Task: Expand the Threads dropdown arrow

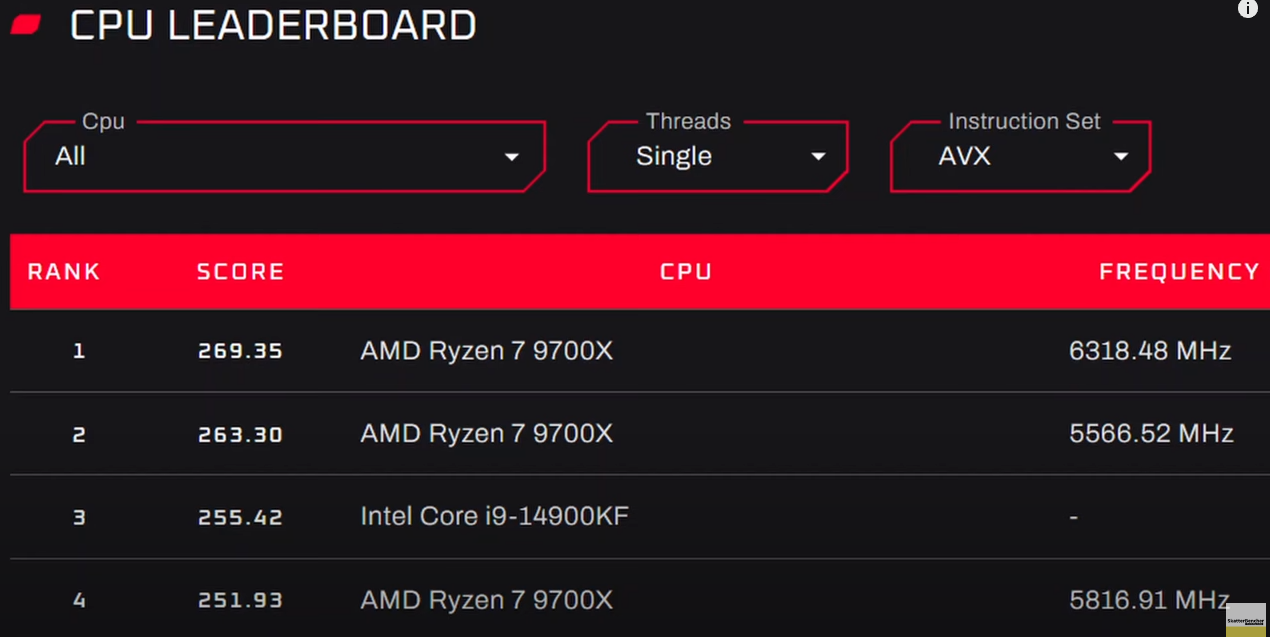Action: tap(818, 157)
